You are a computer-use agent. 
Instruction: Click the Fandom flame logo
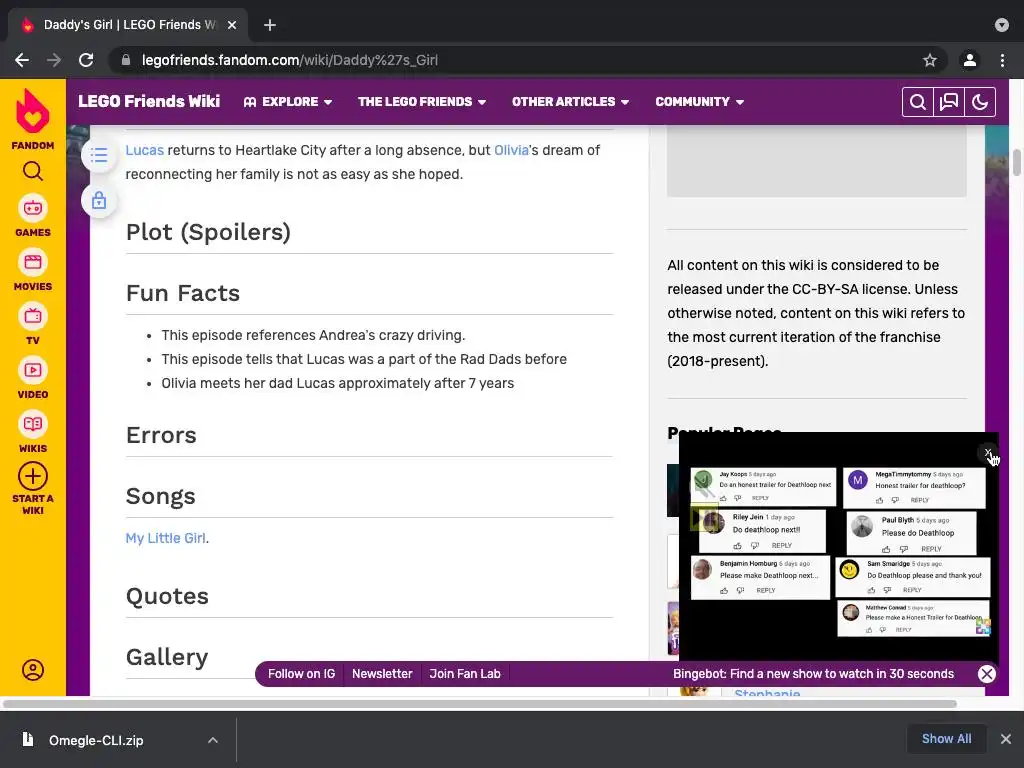click(x=33, y=110)
